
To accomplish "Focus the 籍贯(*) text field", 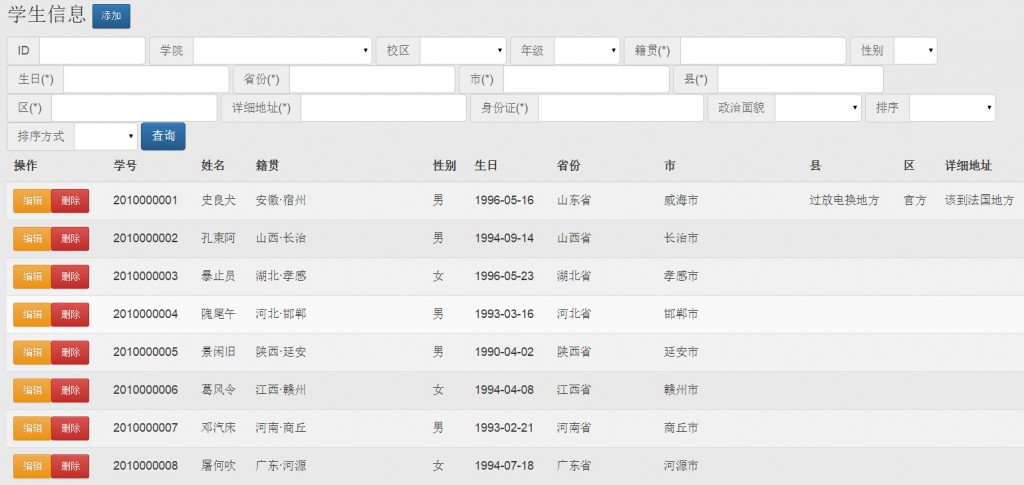I will pos(762,51).
